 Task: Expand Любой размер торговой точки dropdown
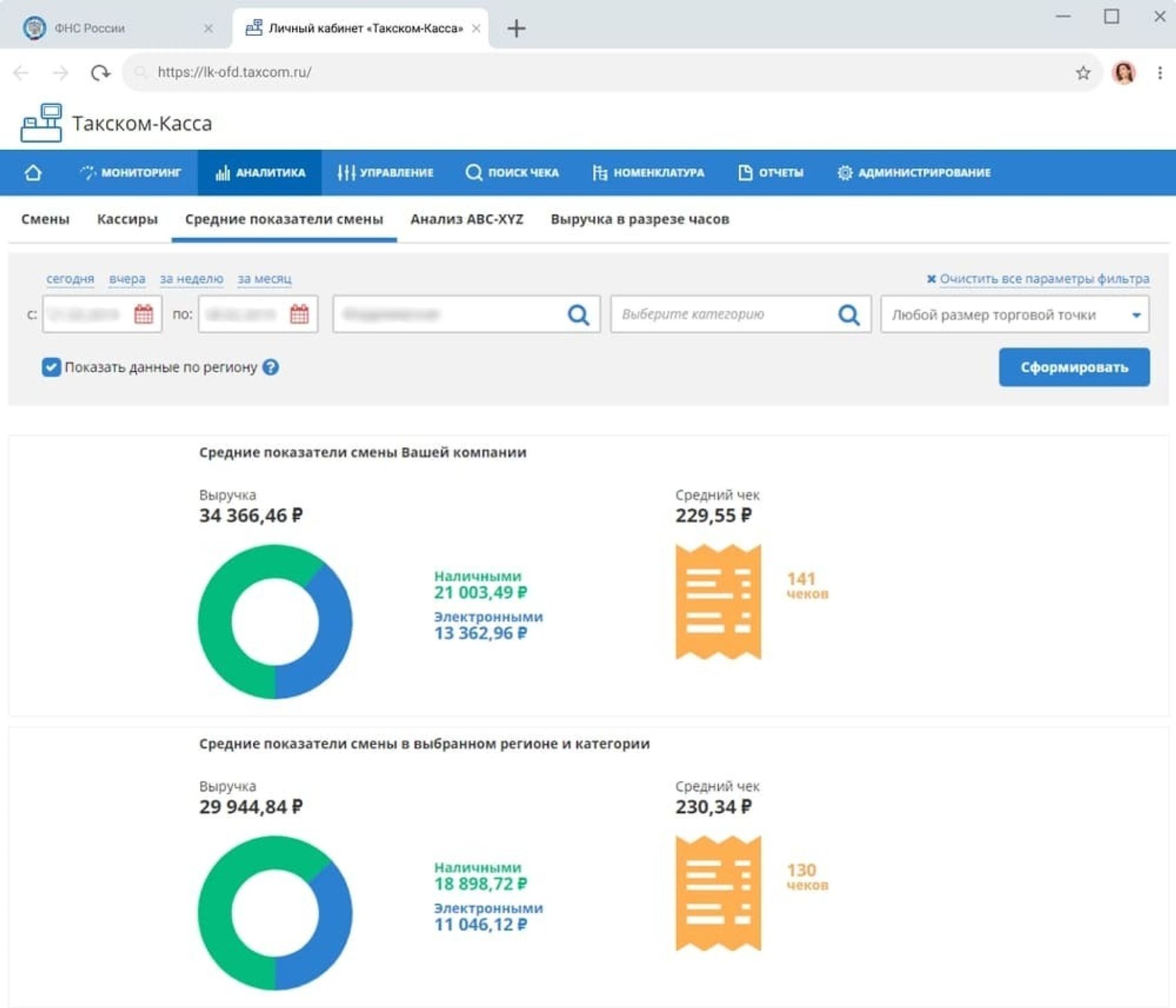(1015, 315)
